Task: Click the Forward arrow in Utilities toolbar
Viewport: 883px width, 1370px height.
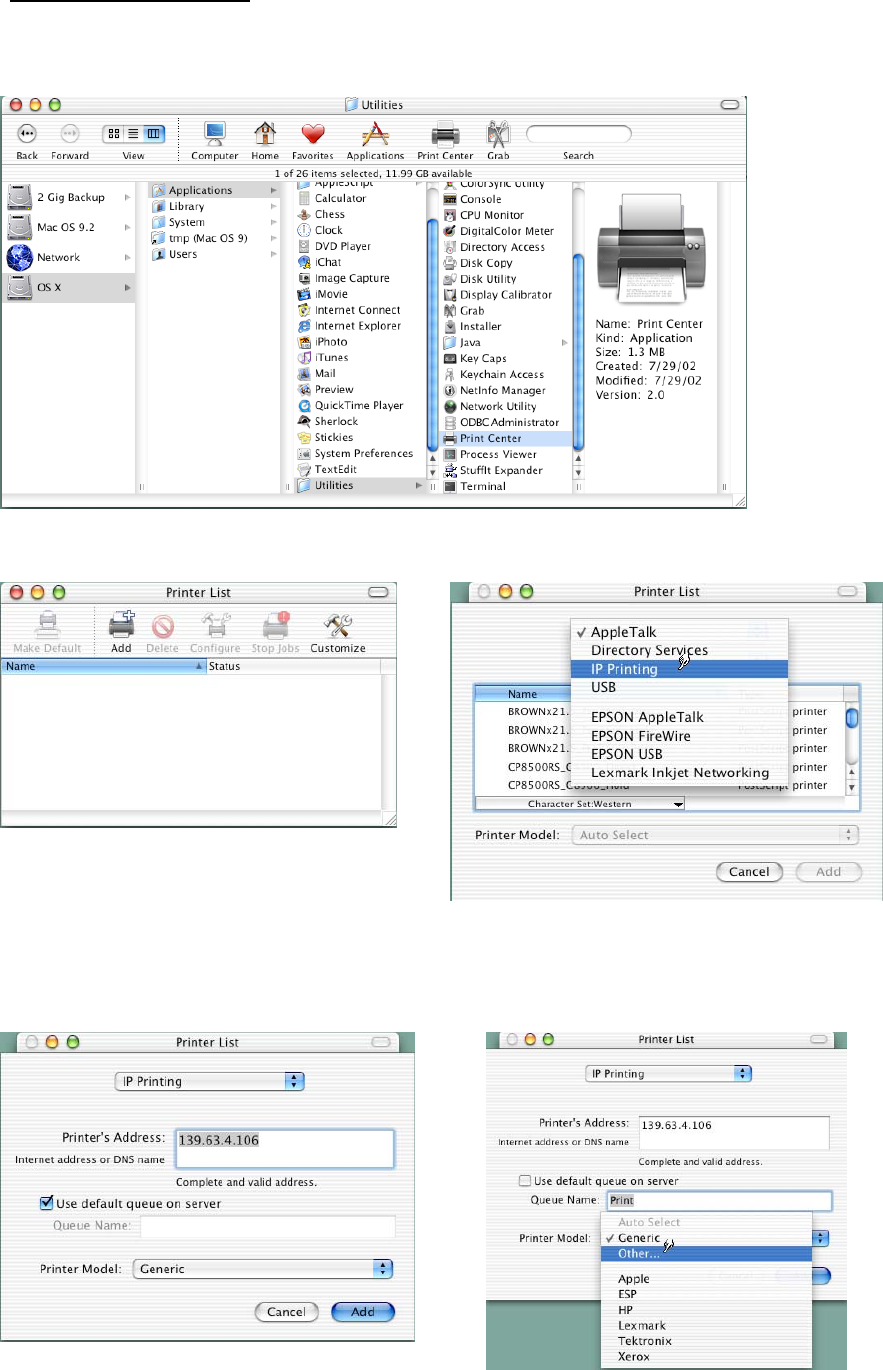Action: click(x=70, y=133)
